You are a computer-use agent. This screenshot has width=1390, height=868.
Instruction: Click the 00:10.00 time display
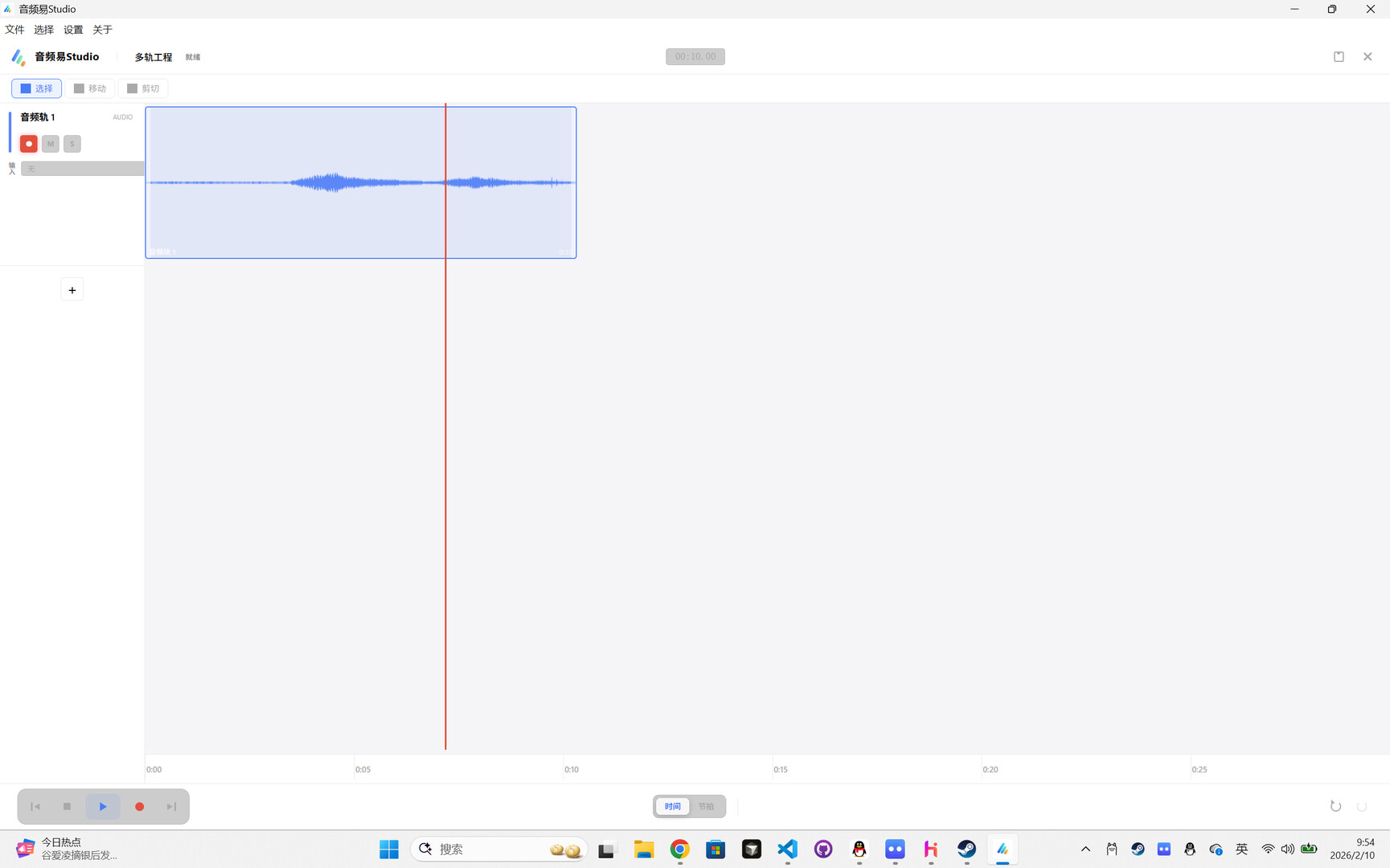[695, 56]
